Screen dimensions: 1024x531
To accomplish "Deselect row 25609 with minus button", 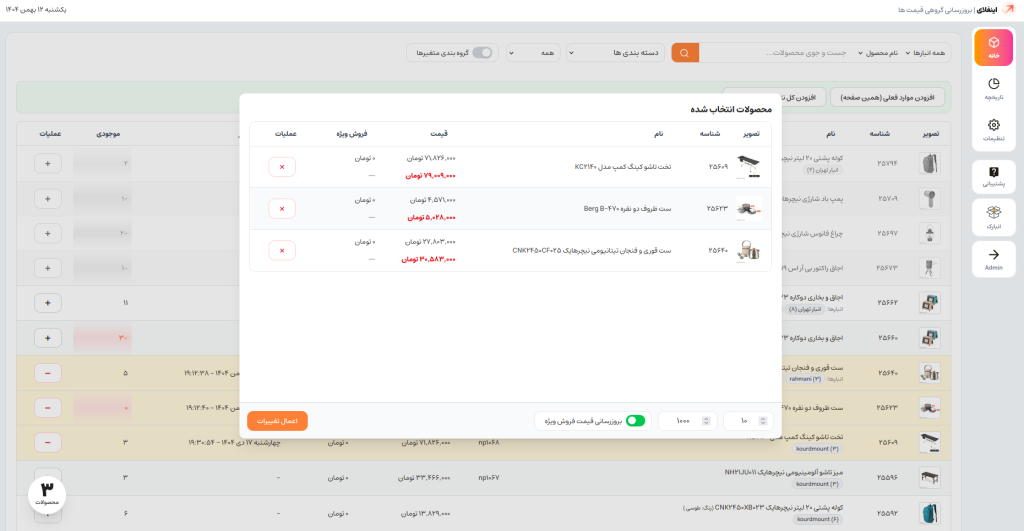I will (48, 442).
